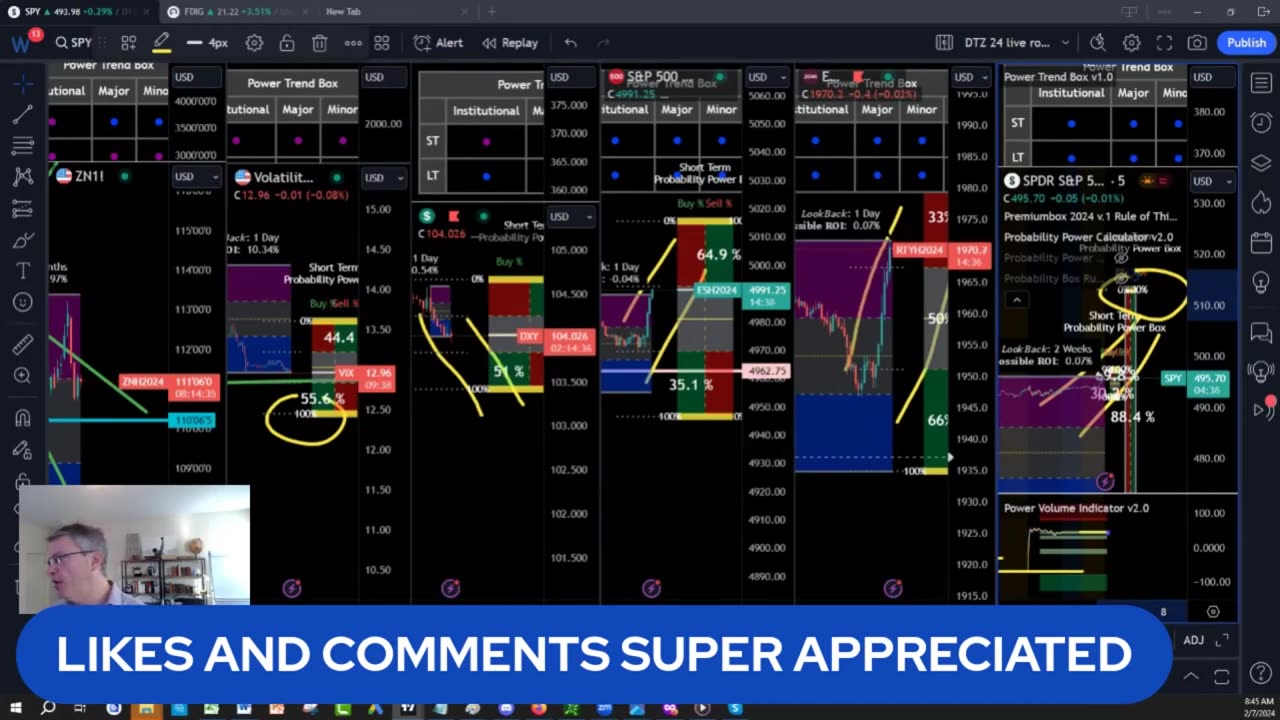Click the Publish button
The width and height of the screenshot is (1280, 720).
tap(1246, 43)
